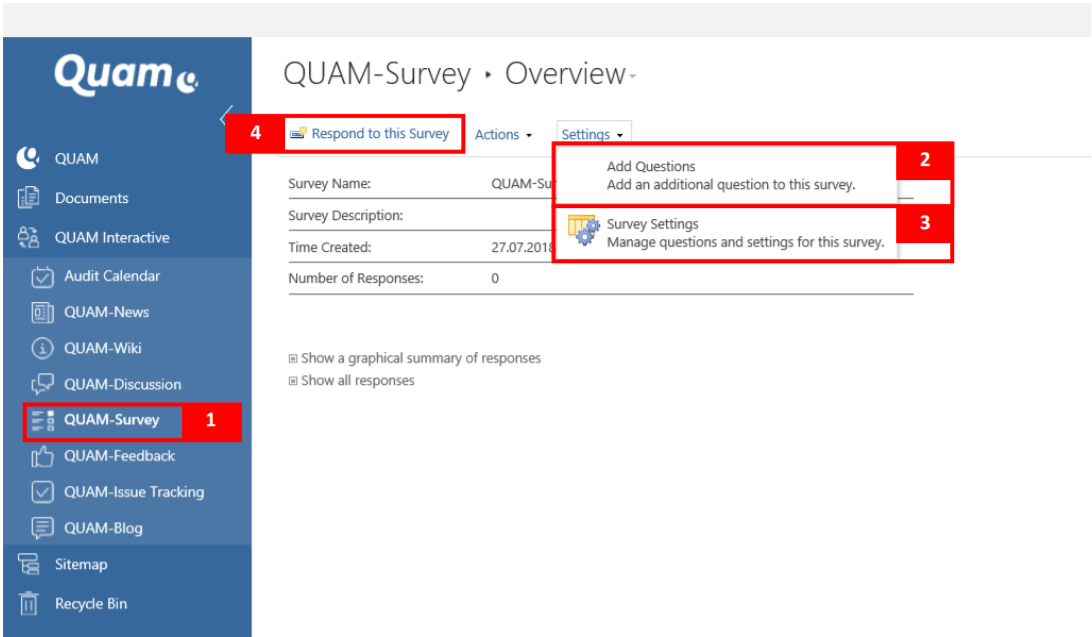This screenshot has width=1092, height=637.
Task: Click Respond to this Survey link
Action: pyautogui.click(x=380, y=134)
